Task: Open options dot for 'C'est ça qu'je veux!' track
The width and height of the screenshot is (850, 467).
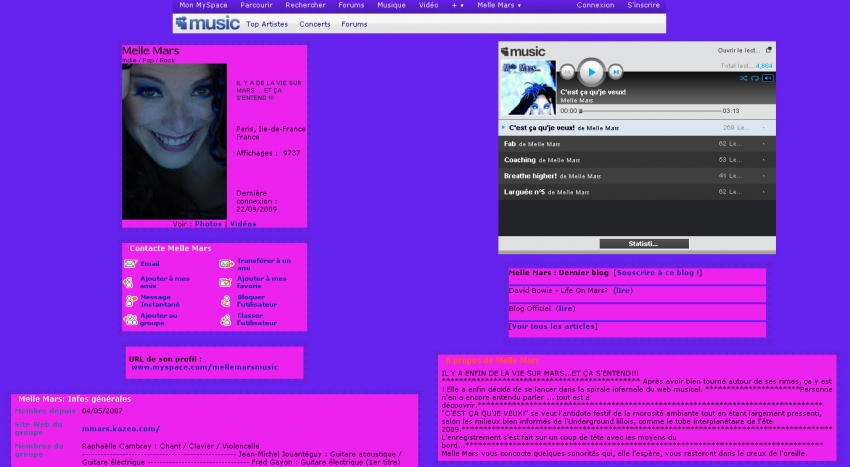Action: click(764, 128)
